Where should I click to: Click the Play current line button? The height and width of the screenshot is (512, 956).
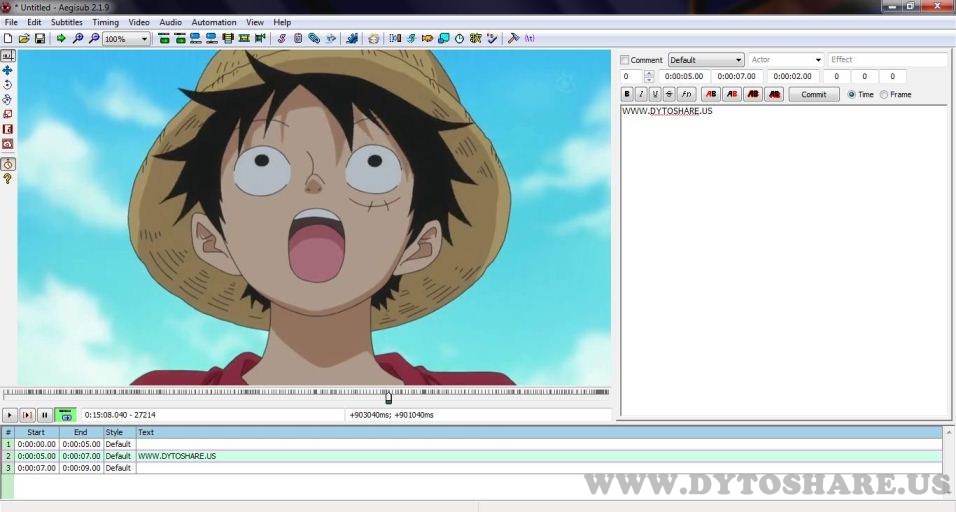click(27, 415)
